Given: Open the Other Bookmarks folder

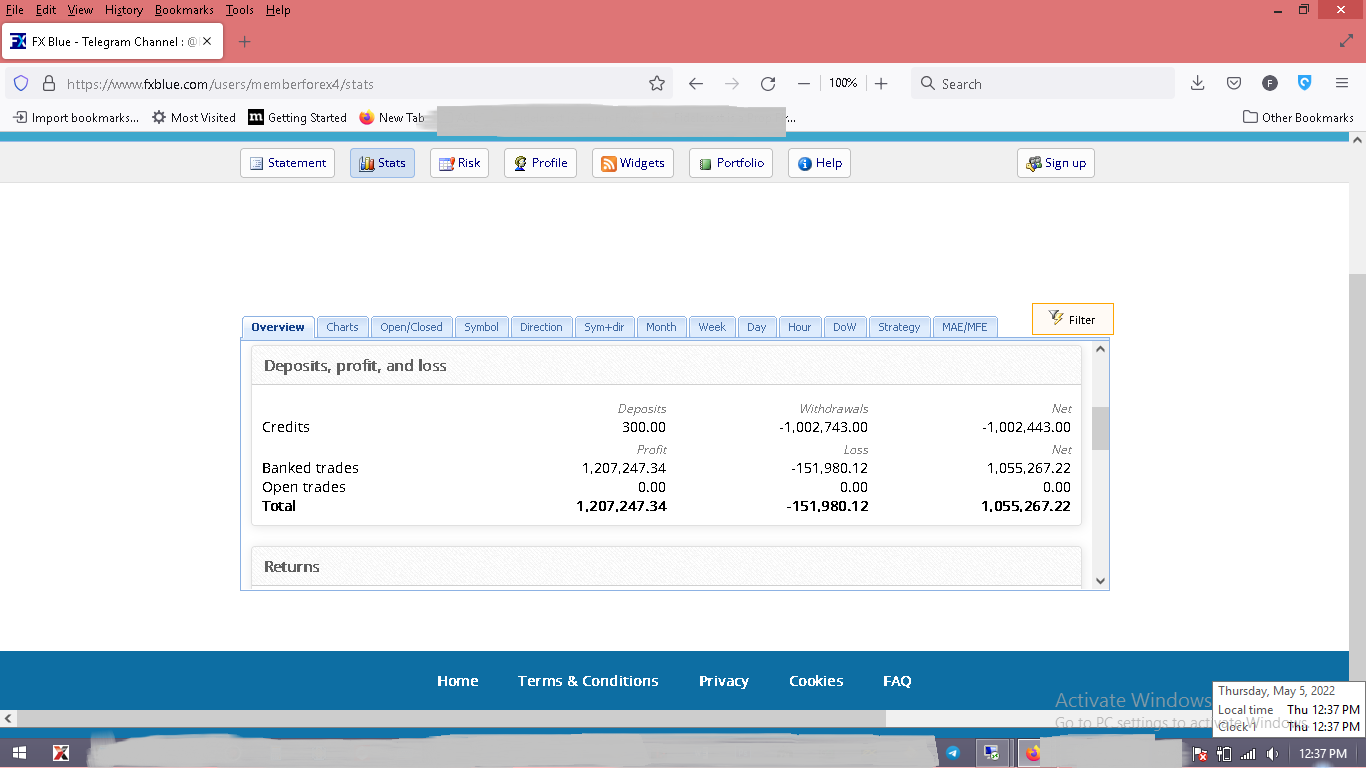Looking at the screenshot, I should click(x=1298, y=117).
